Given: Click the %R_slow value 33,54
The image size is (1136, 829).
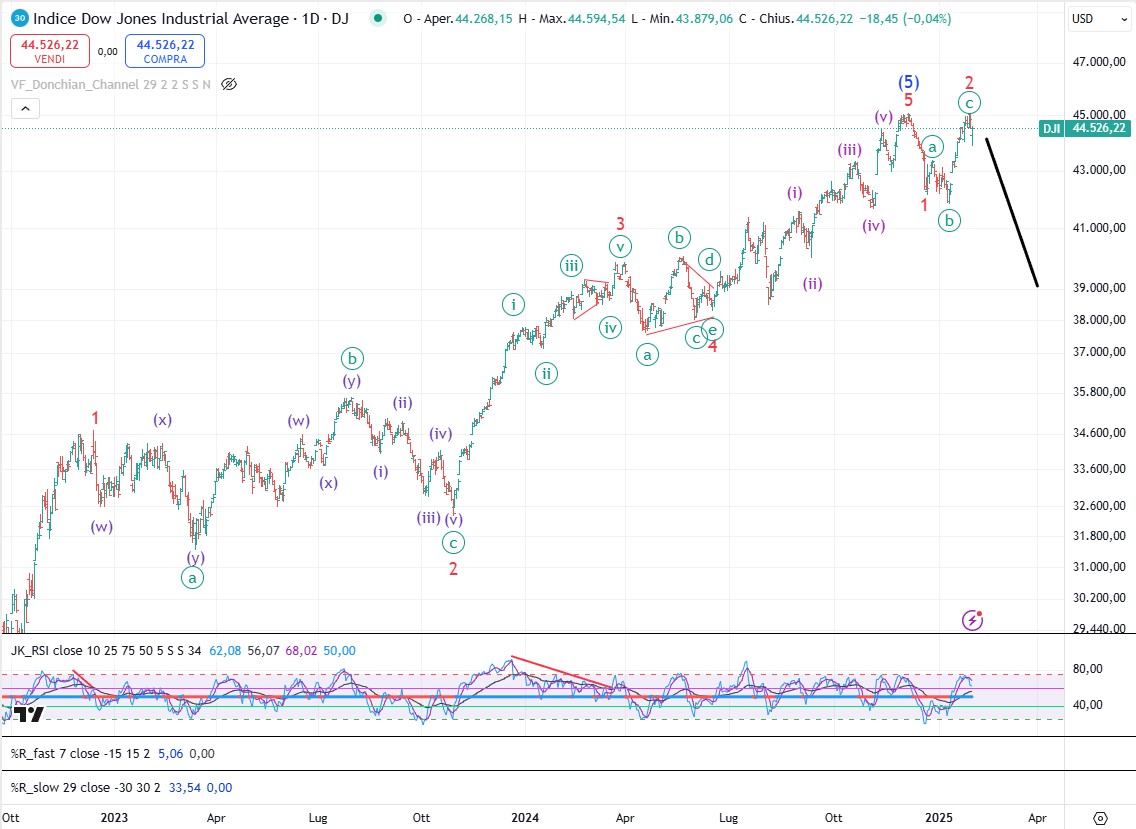Looking at the screenshot, I should click(x=184, y=788).
